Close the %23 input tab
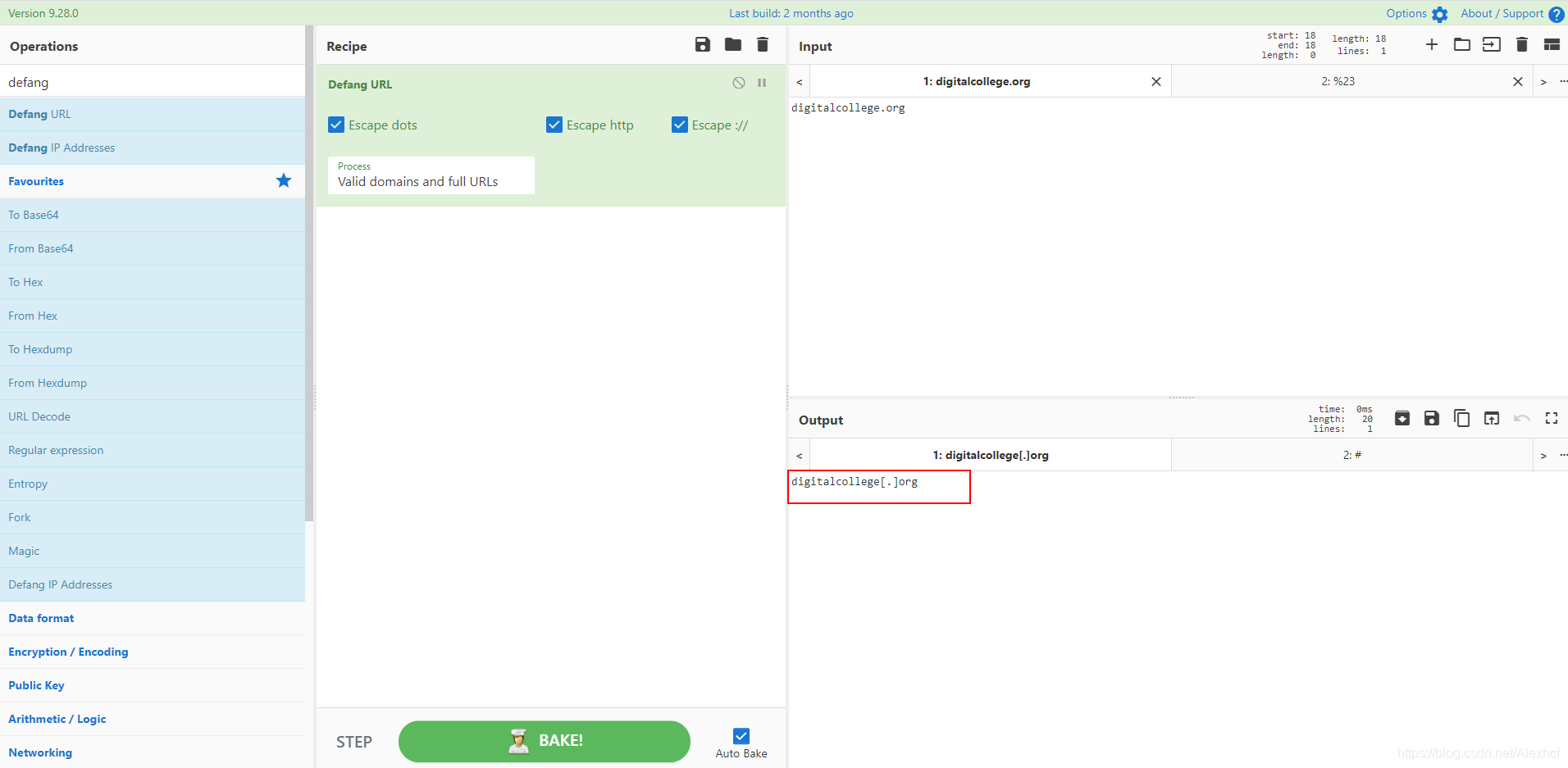Viewport: 1568px width, 768px height. pyautogui.click(x=1518, y=81)
